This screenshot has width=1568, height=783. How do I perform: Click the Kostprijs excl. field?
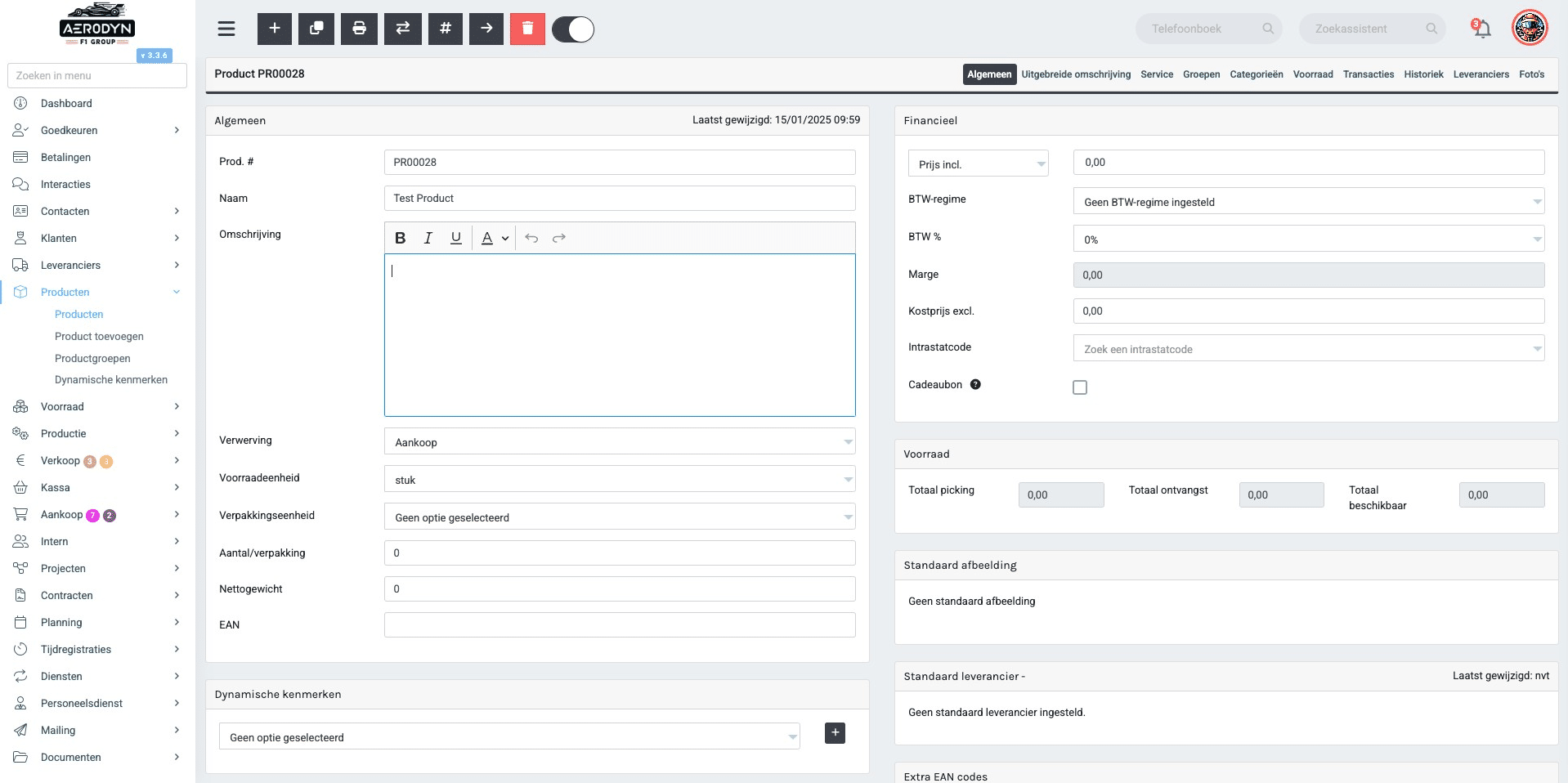click(1309, 311)
